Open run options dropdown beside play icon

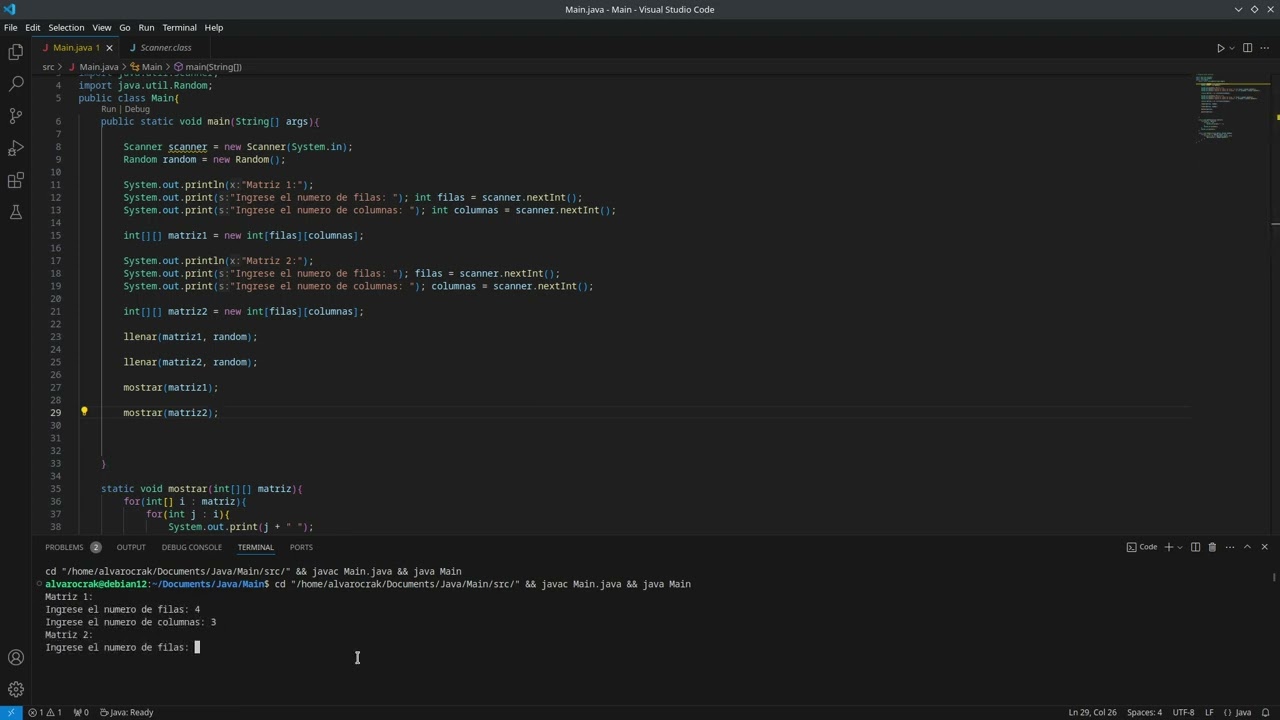1232,48
